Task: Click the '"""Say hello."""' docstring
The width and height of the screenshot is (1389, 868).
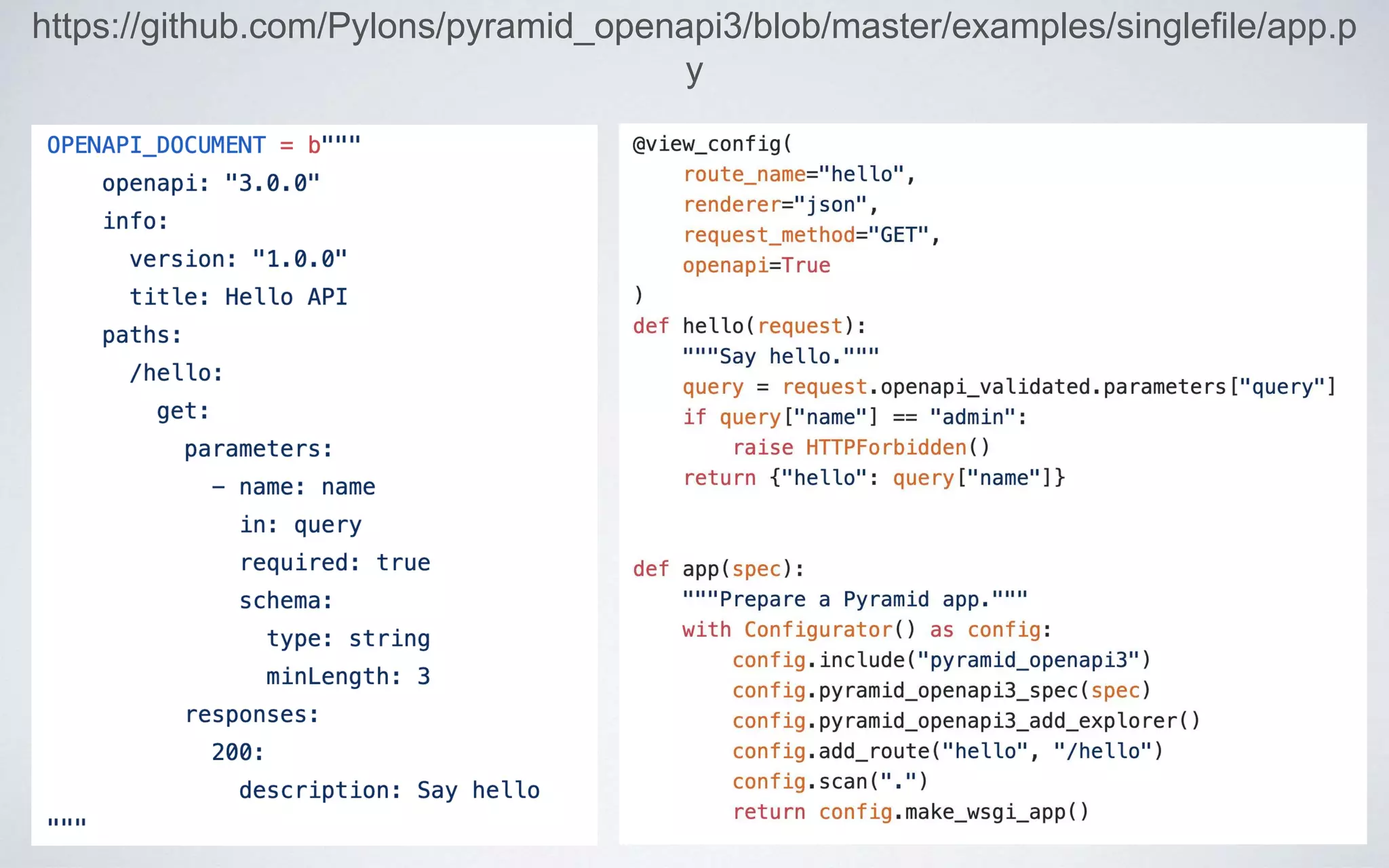Action: (781, 356)
